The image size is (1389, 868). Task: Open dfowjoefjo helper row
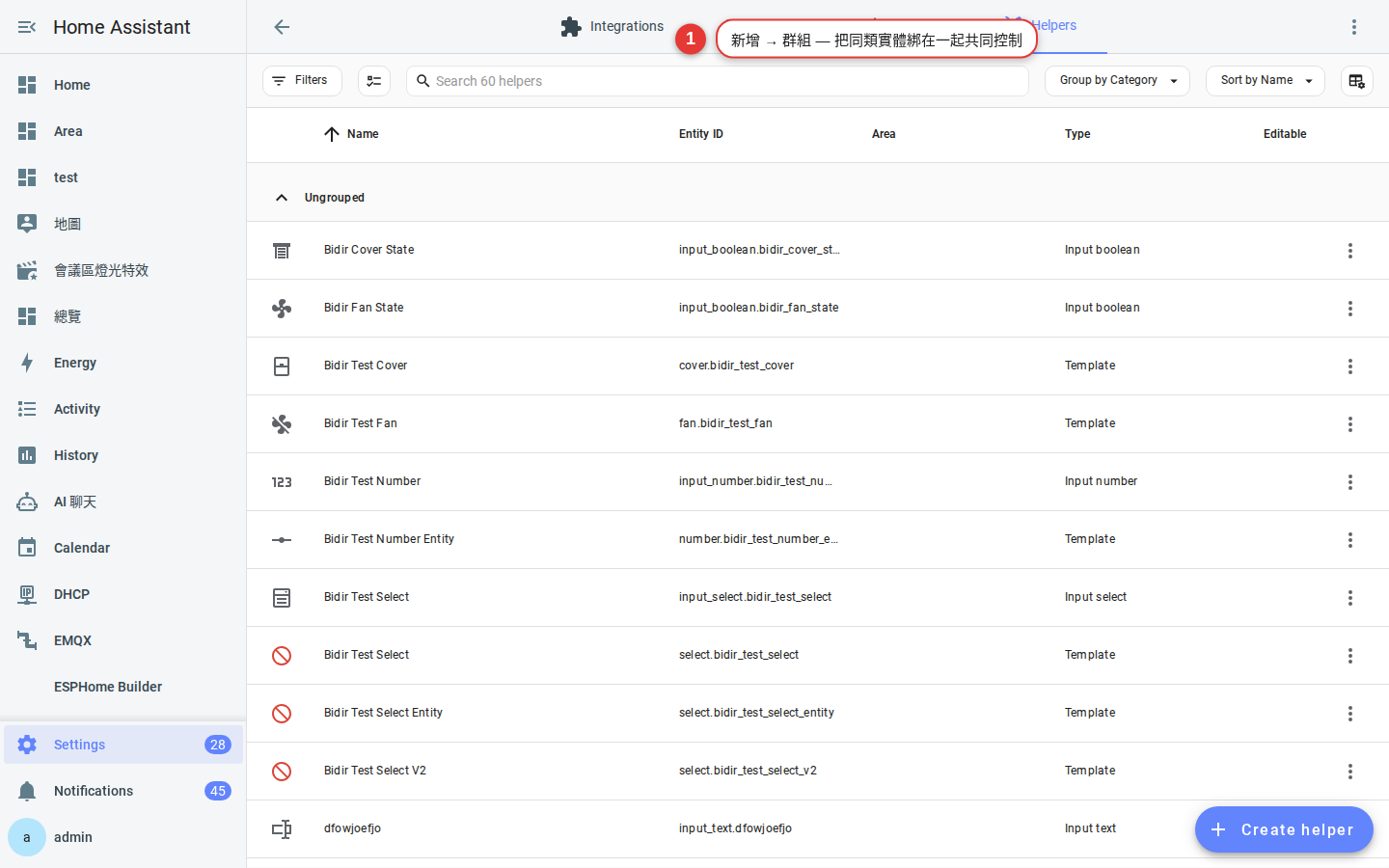coord(818,829)
